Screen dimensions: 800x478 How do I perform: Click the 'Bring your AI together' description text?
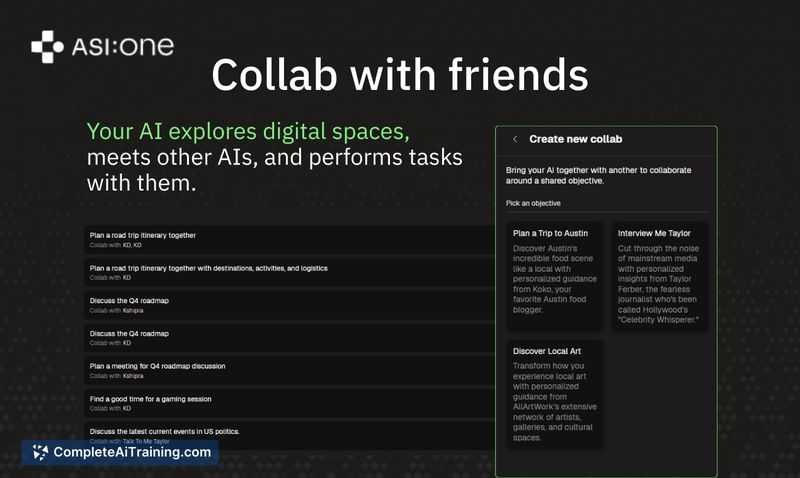tap(598, 175)
